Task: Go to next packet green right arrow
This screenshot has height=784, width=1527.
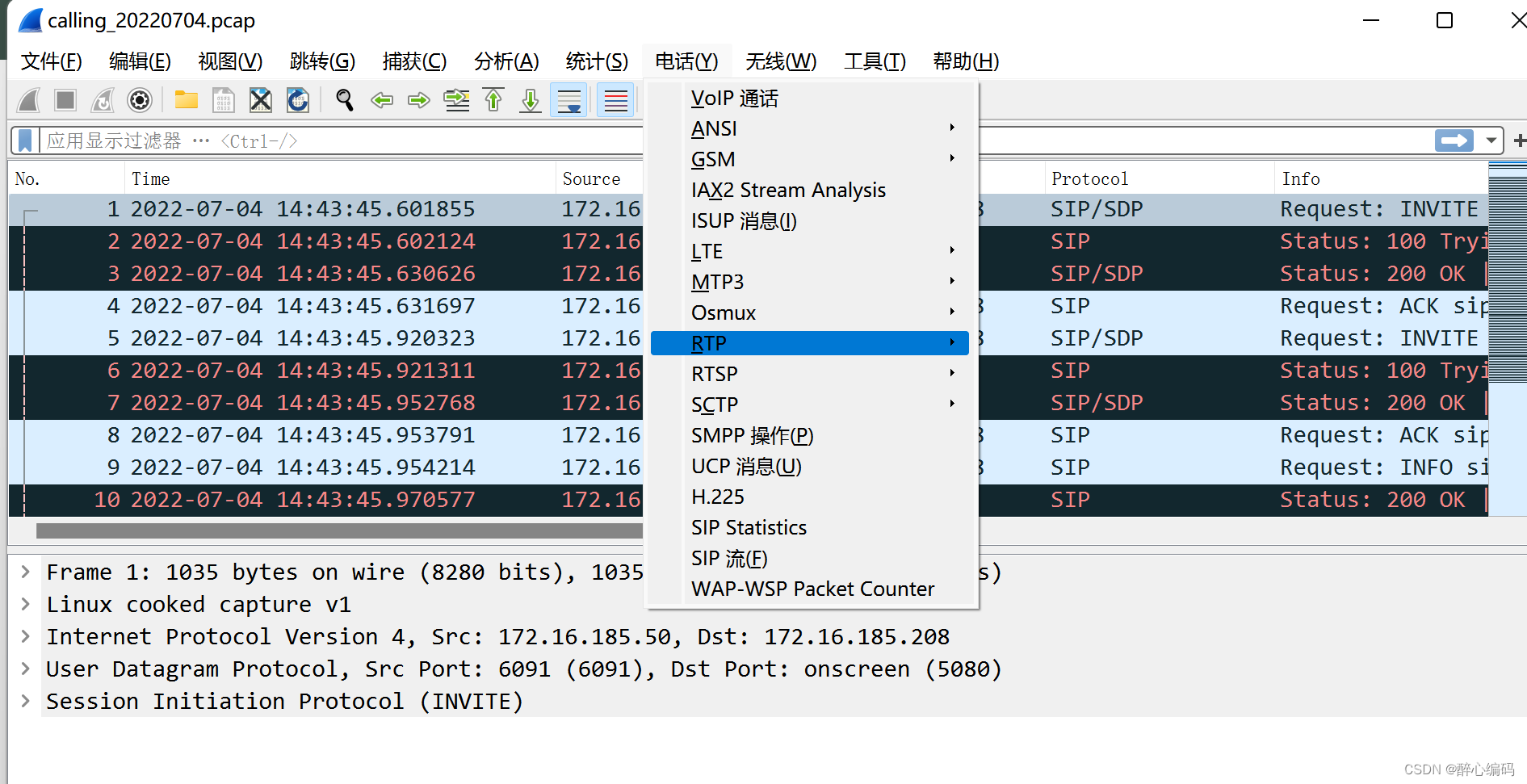Action: click(x=419, y=100)
